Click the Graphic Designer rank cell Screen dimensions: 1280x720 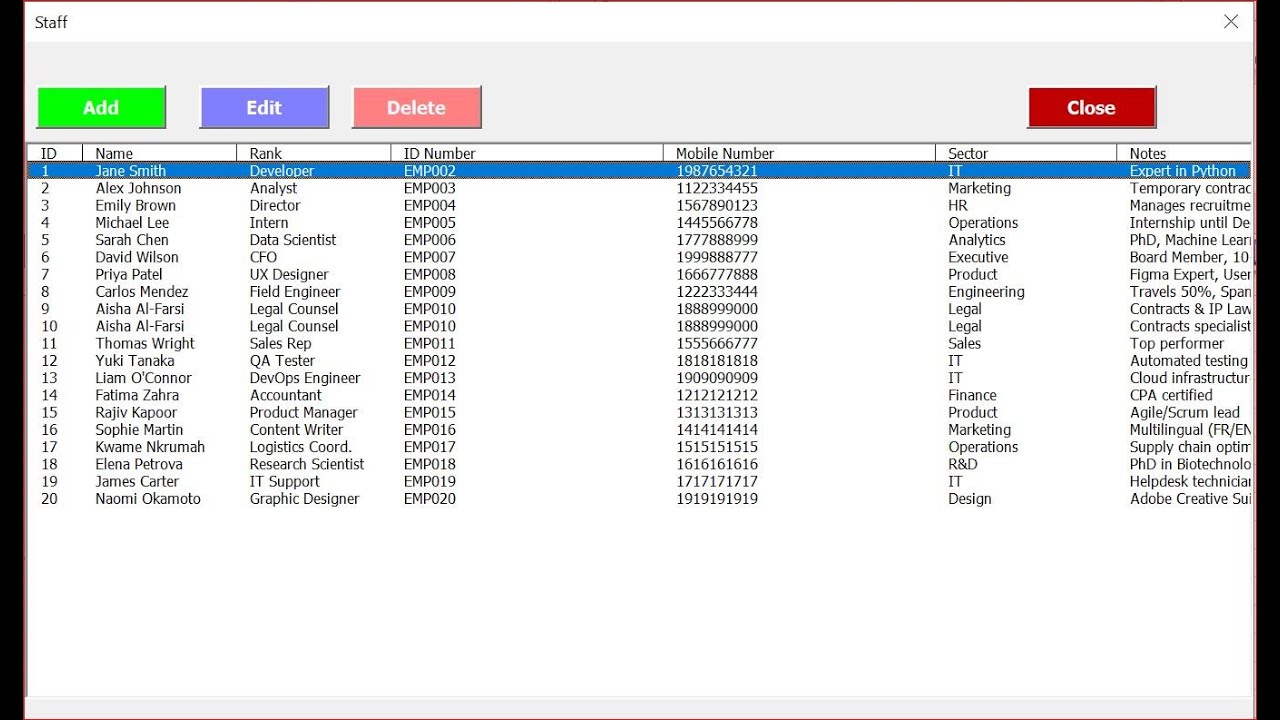[304, 499]
